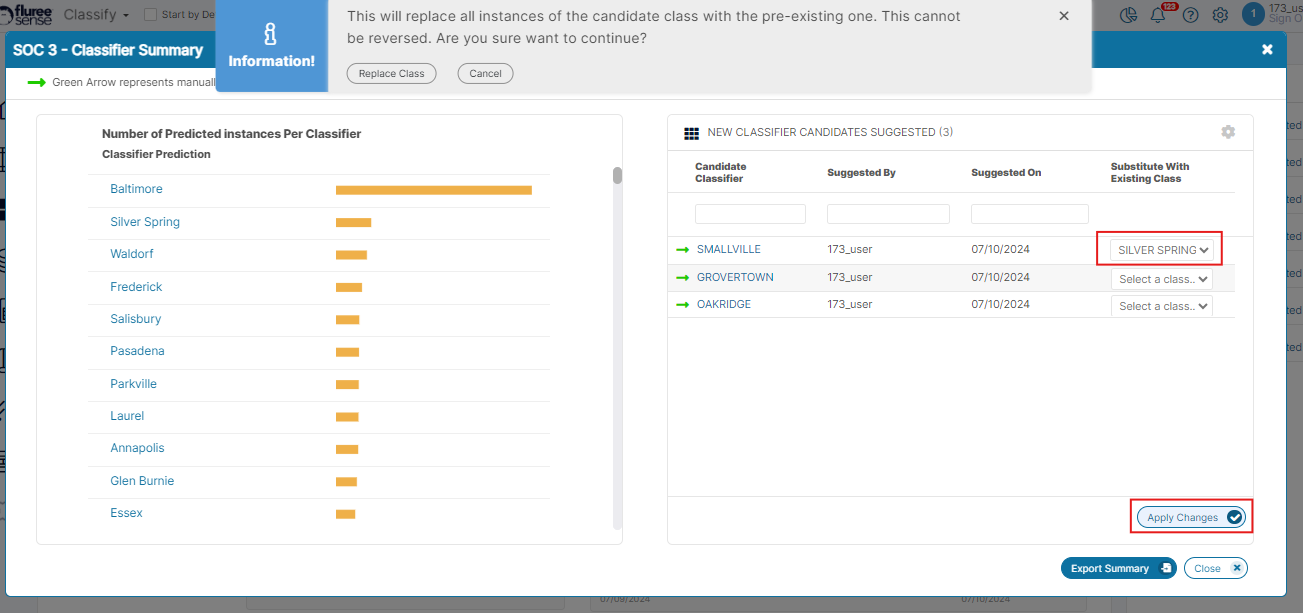The width and height of the screenshot is (1303, 613).
Task: Open the settings gear in top bar
Action: point(1220,15)
